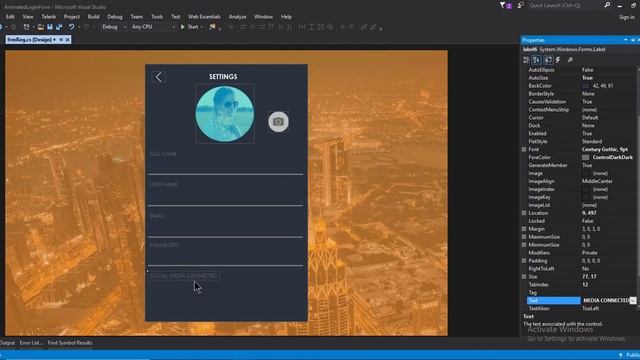Open the Analyze menu
This screenshot has height=360, width=640.
pyautogui.click(x=237, y=17)
